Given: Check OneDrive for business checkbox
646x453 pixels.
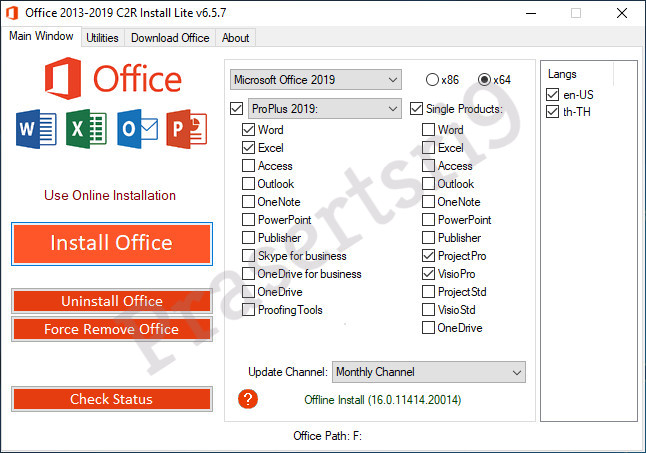Looking at the screenshot, I should point(248,274).
